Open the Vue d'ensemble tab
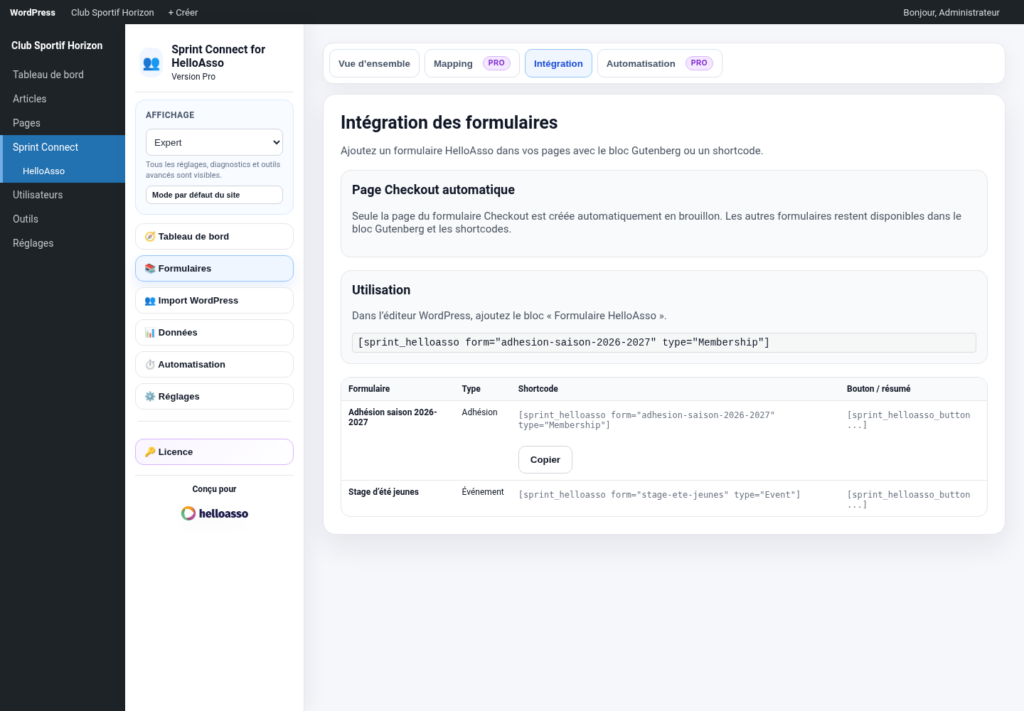 coord(374,63)
